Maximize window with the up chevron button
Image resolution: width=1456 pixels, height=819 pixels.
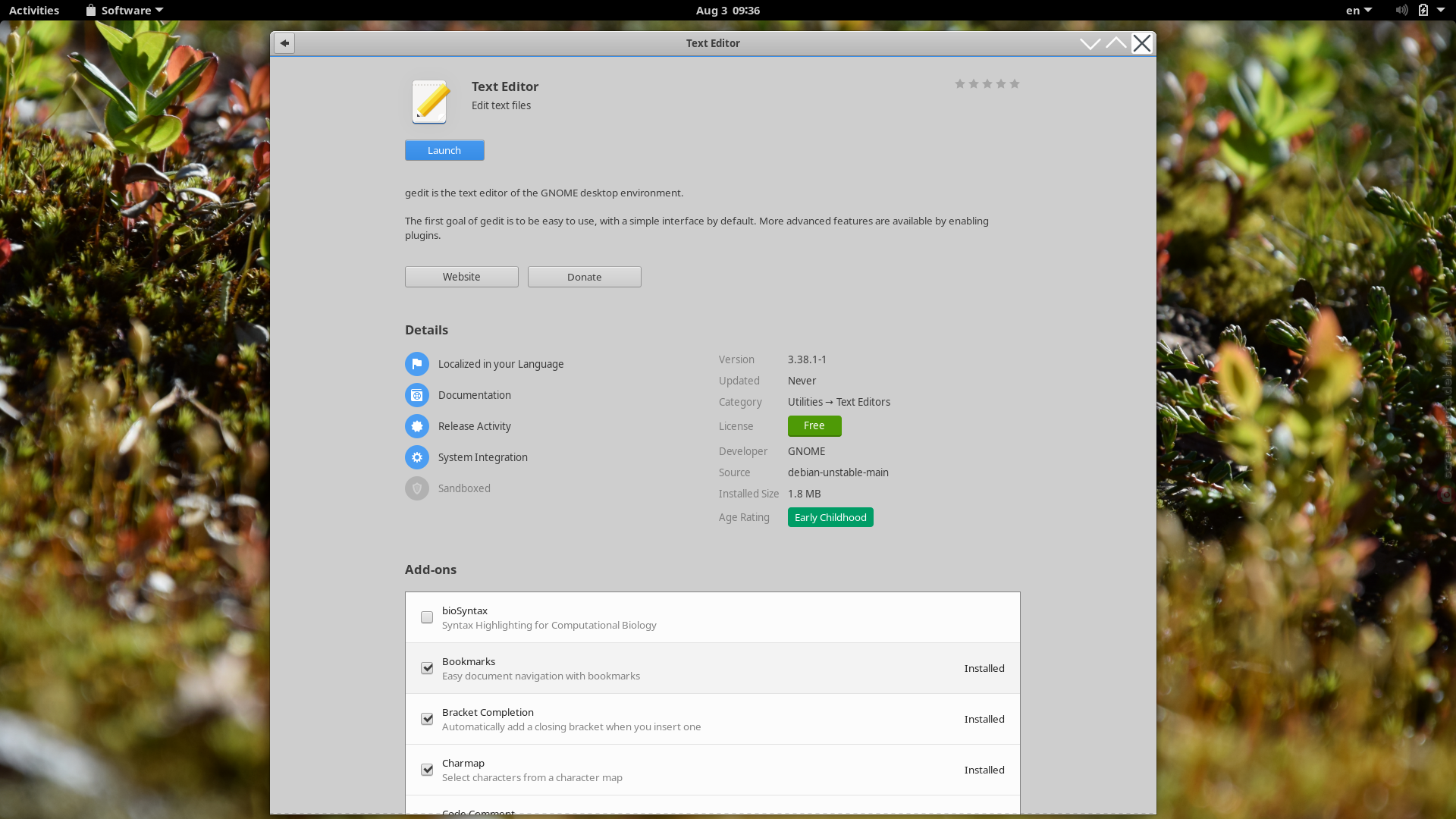(x=1116, y=43)
